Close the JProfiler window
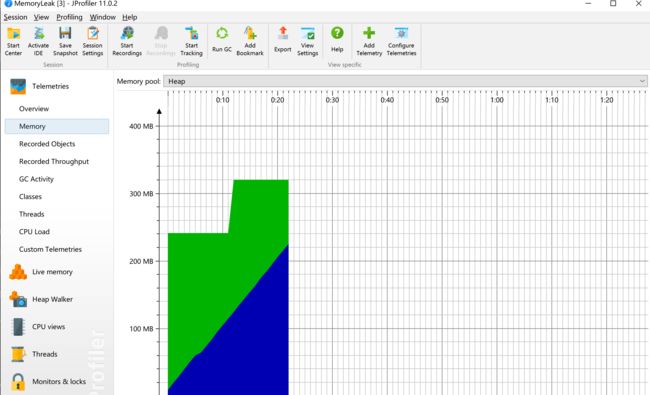Viewport: 650px width, 395px height. (x=638, y=4)
